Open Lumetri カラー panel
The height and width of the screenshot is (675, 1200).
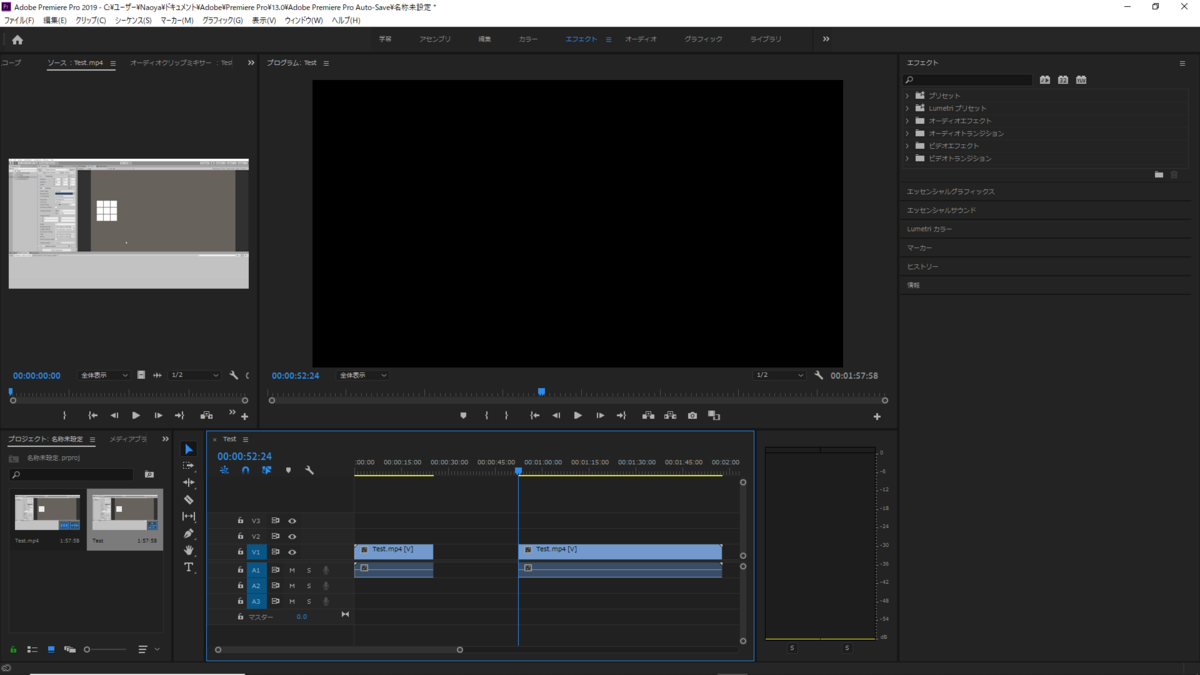(930, 229)
